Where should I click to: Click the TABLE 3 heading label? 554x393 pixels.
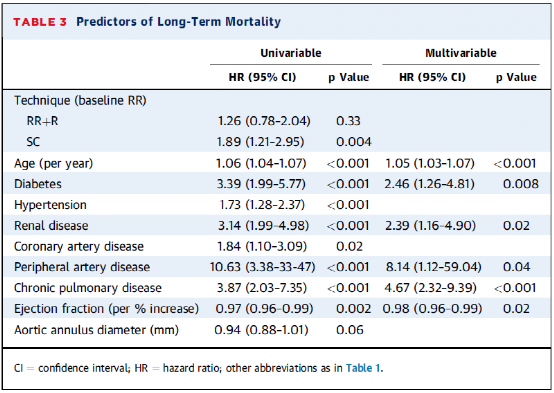(x=40, y=22)
